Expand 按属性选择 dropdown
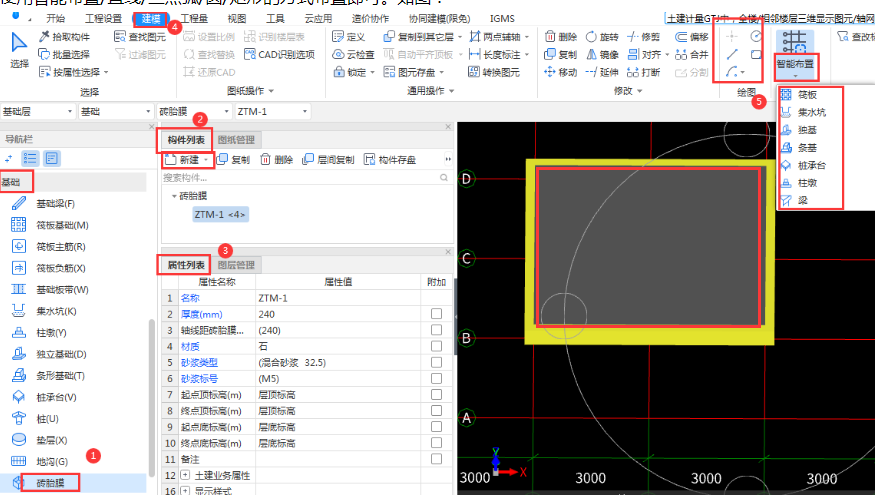This screenshot has width=881, height=497. click(x=106, y=72)
